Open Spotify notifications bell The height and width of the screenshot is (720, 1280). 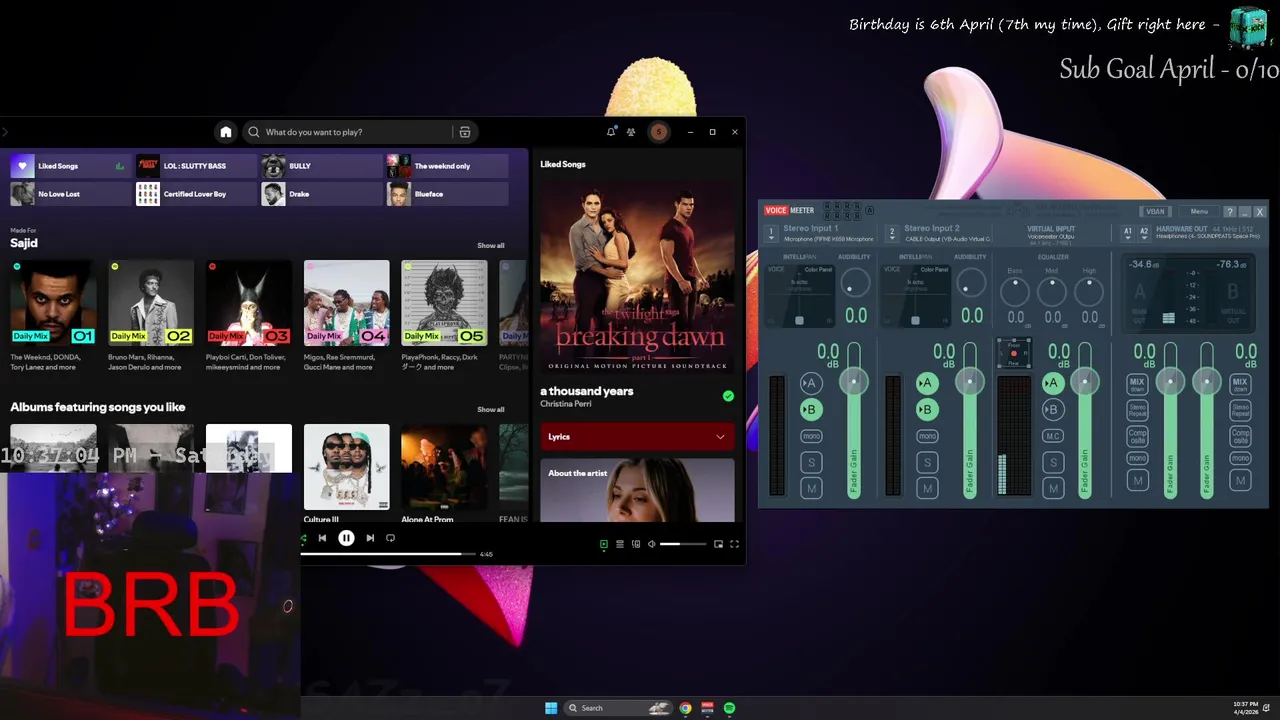tap(611, 132)
